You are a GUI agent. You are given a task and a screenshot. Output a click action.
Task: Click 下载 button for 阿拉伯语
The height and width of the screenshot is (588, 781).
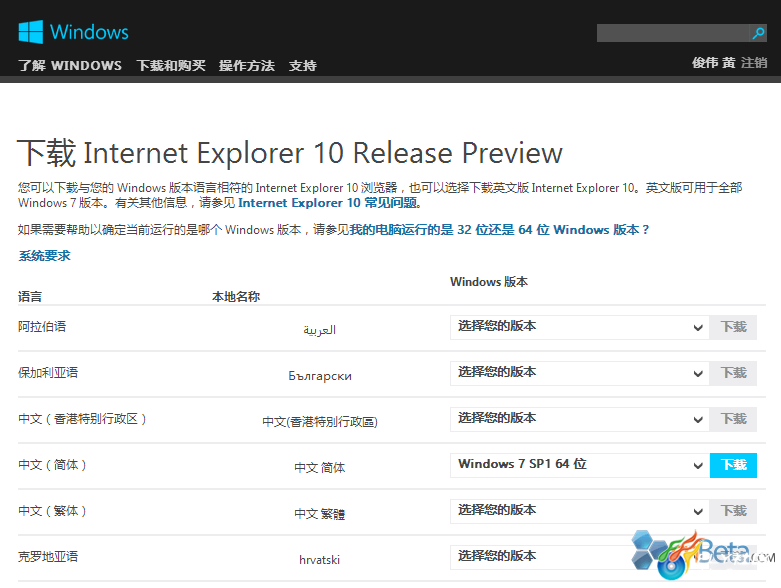pos(733,327)
